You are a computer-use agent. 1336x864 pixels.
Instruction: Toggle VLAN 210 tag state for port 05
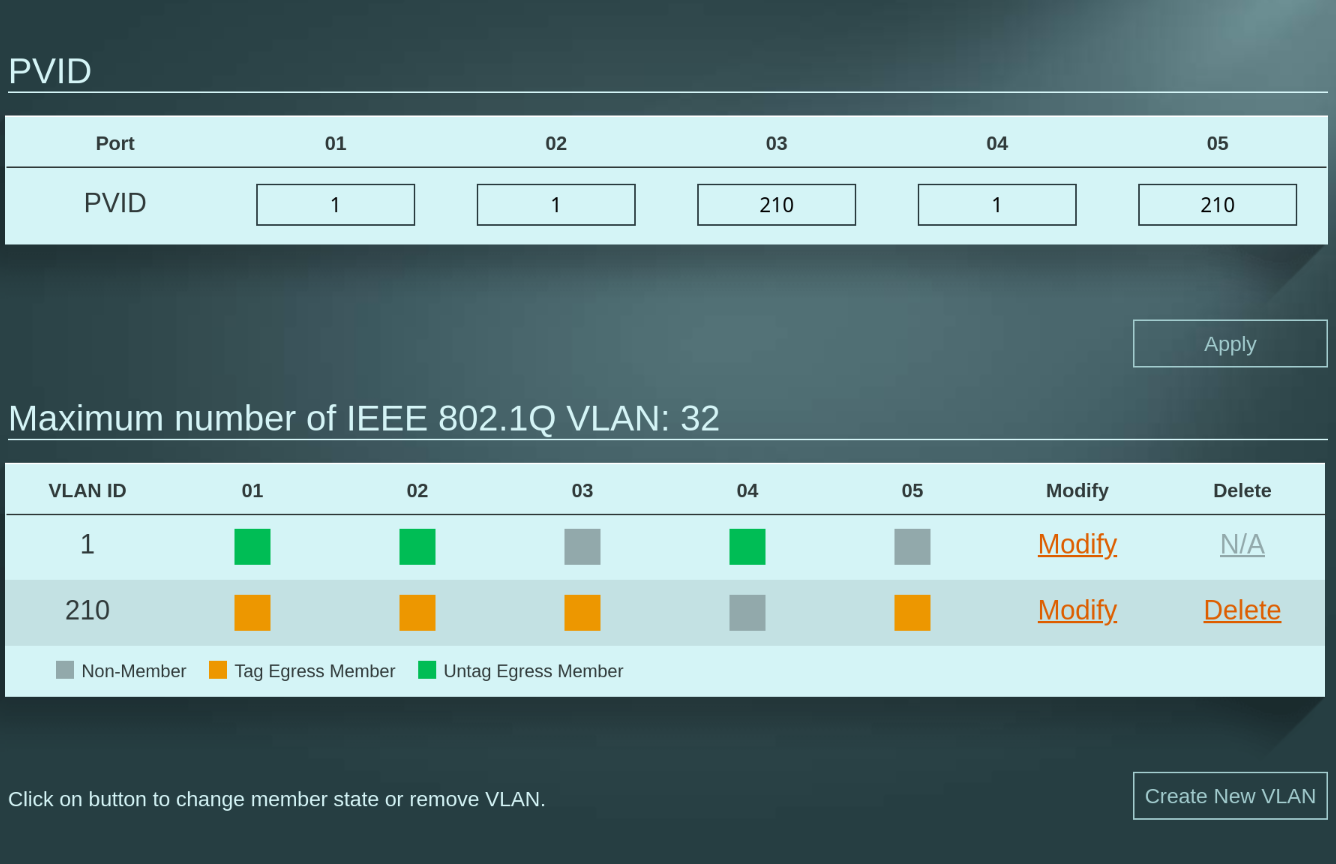pos(912,613)
